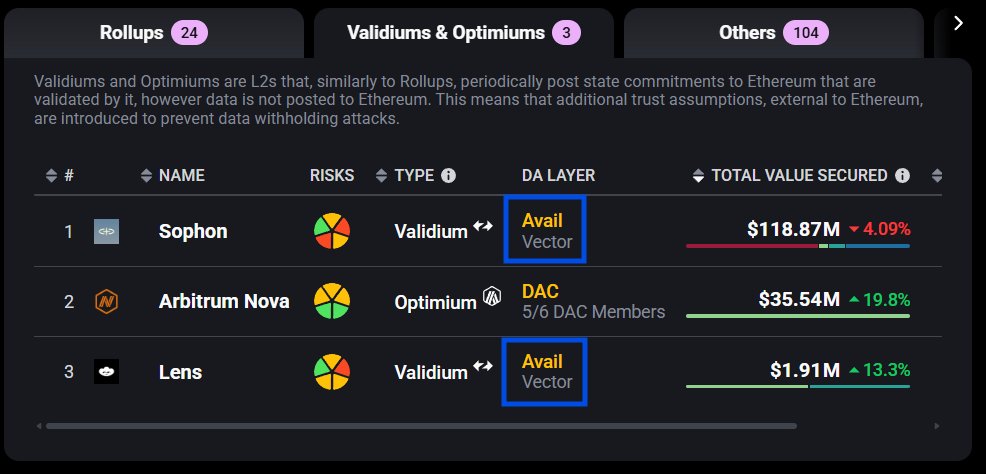
Task: Open Lens risk pie chart
Action: click(x=332, y=372)
